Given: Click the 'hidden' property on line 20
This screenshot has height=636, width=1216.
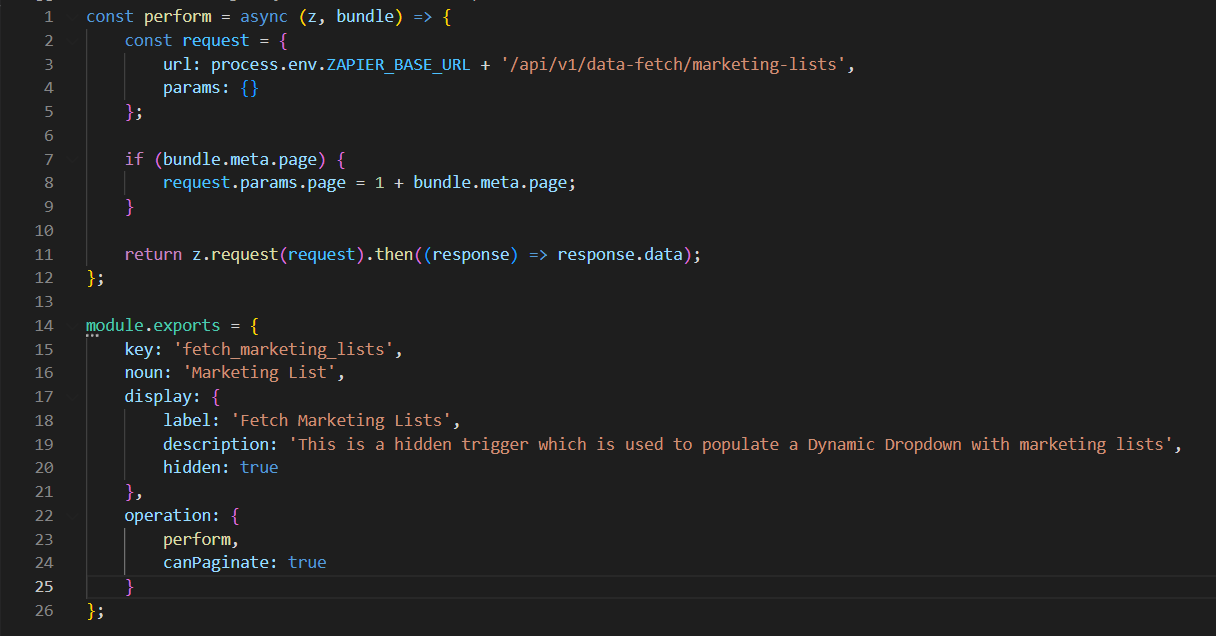Looking at the screenshot, I should coord(192,467).
